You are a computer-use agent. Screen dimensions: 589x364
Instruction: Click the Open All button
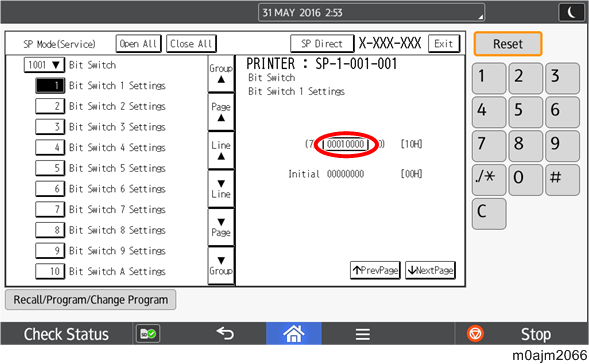[138, 44]
